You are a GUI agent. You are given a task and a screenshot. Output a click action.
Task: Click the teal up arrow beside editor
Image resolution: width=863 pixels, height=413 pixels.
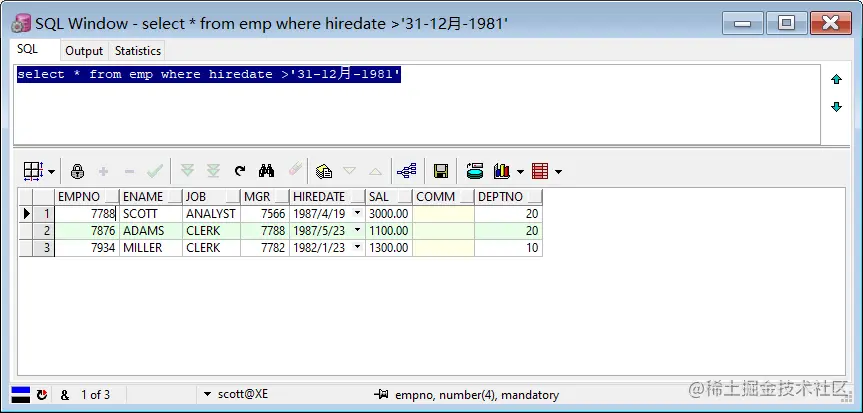click(836, 80)
